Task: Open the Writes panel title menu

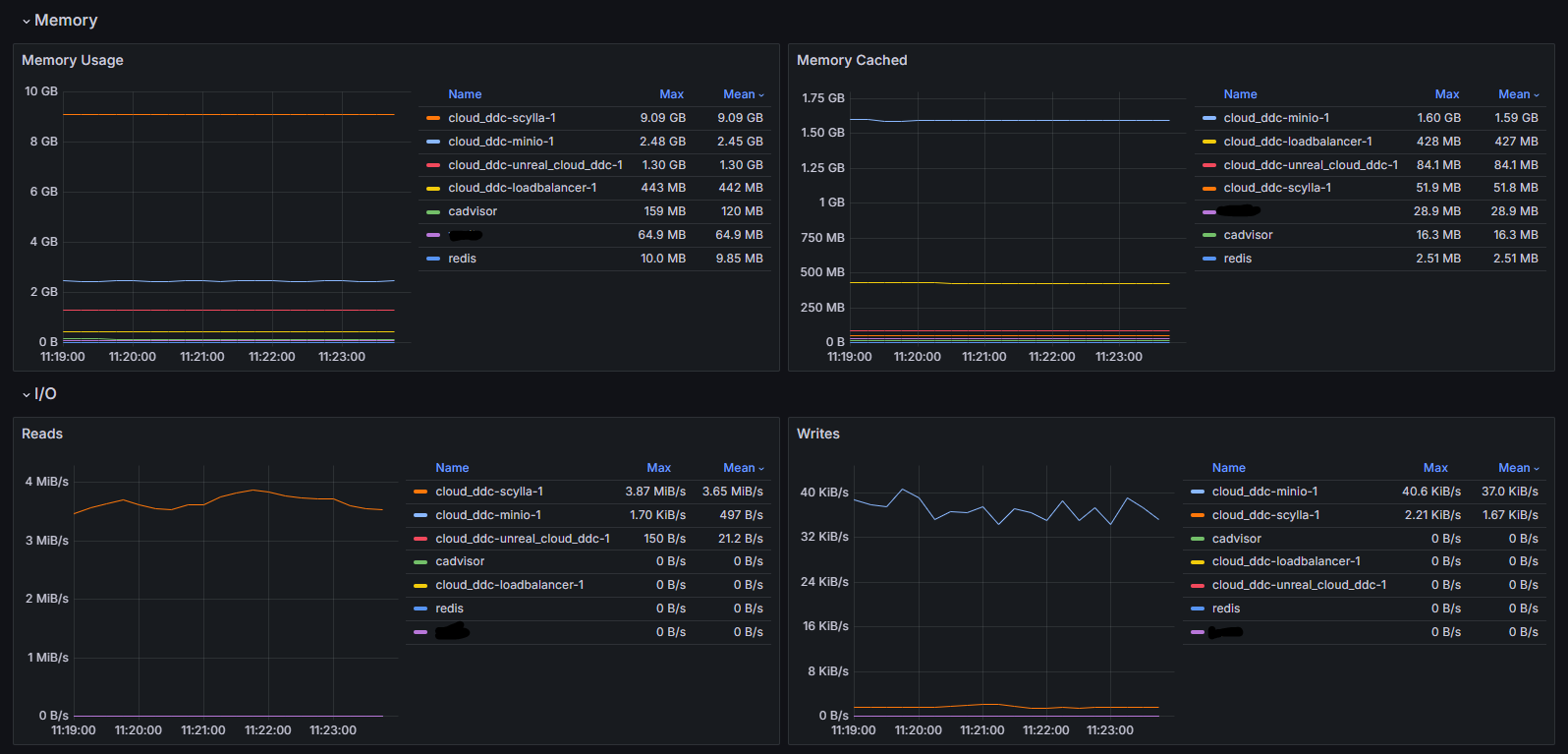Action: [817, 434]
